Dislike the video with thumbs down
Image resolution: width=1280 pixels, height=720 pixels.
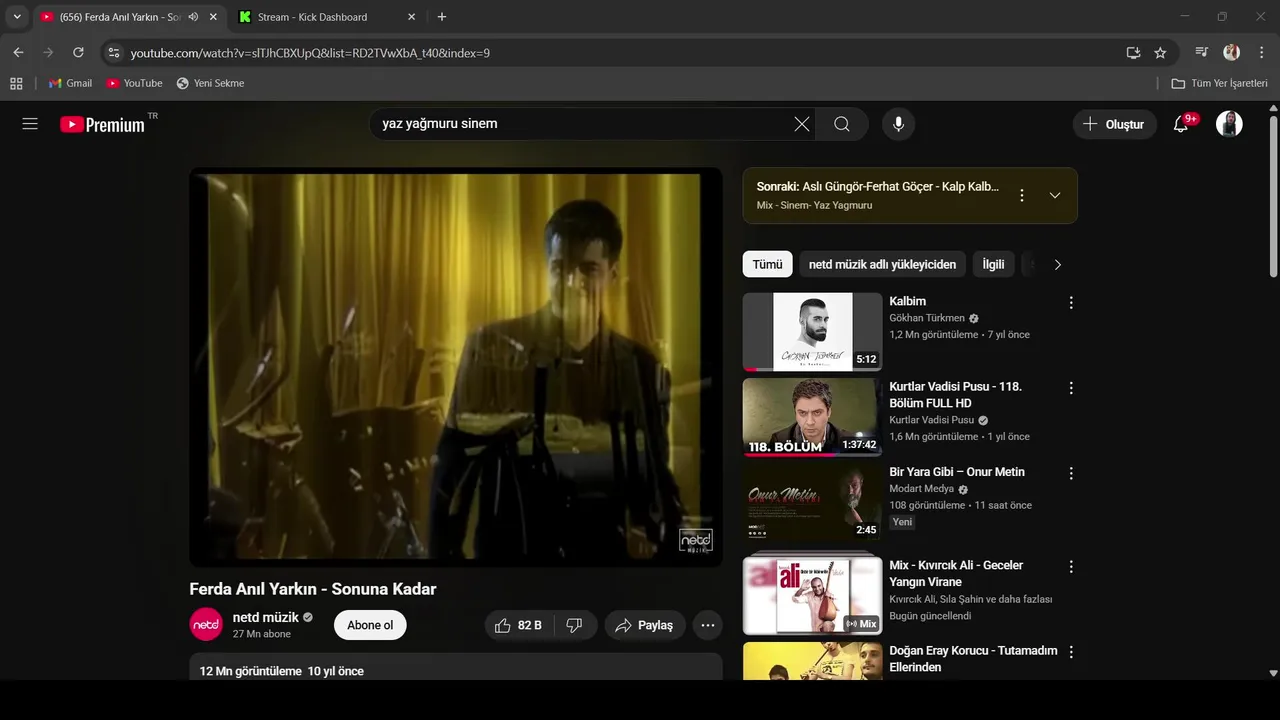[575, 625]
